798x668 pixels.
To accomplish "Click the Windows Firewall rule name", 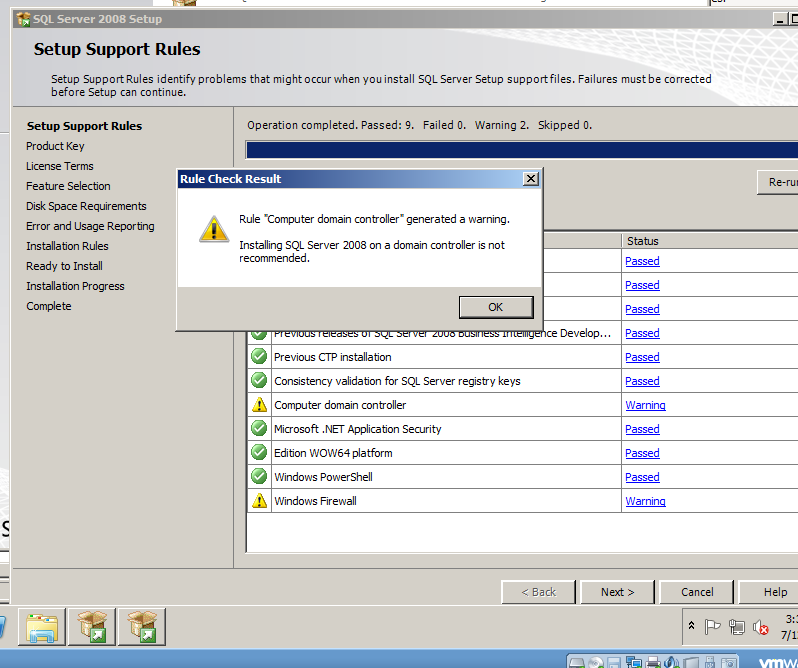I will coord(315,501).
